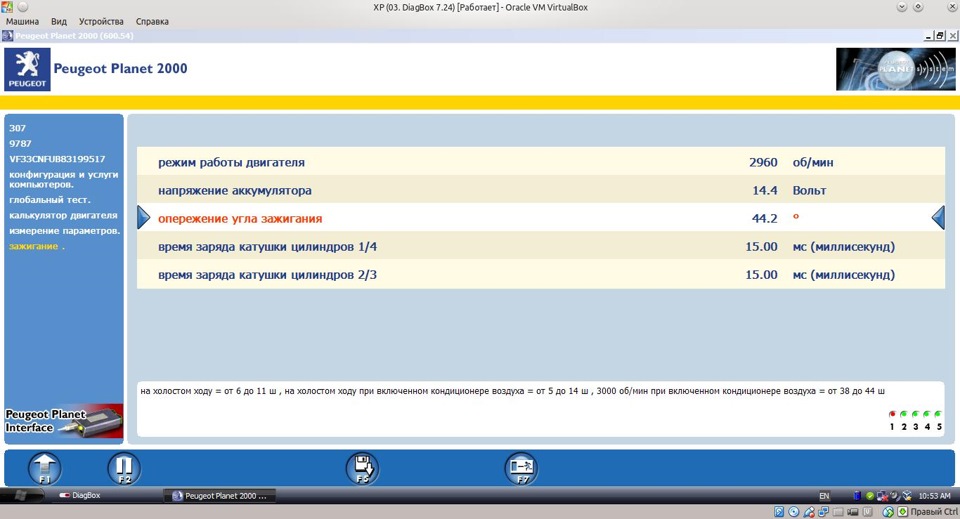The height and width of the screenshot is (519, 960).
Task: Open 'конфигурация и услуги компьютеров' breadcrumb
Action: (63, 179)
